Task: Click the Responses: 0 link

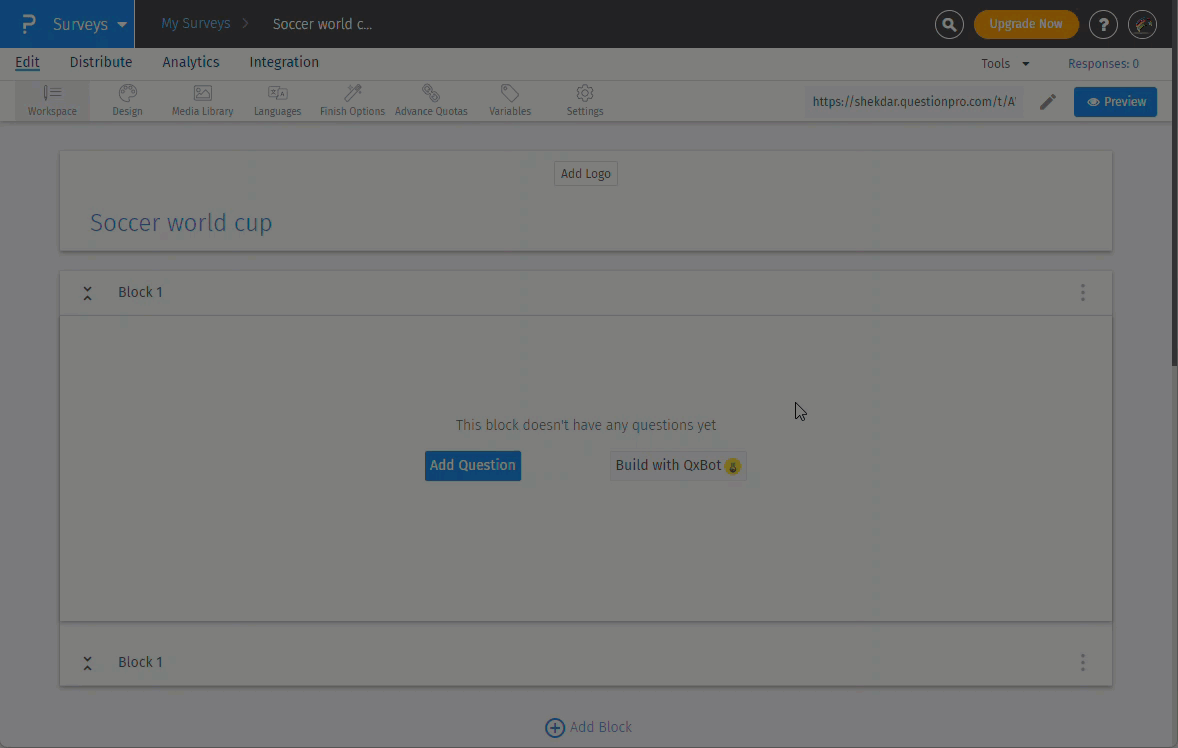Action: tap(1103, 64)
